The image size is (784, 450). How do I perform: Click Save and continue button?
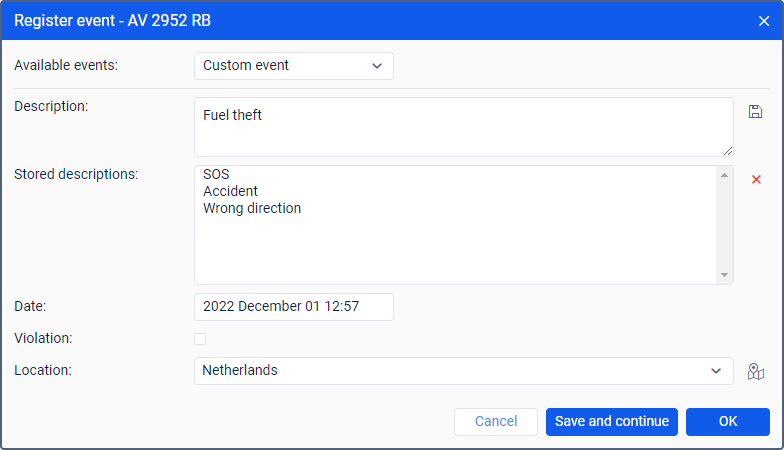coord(612,421)
